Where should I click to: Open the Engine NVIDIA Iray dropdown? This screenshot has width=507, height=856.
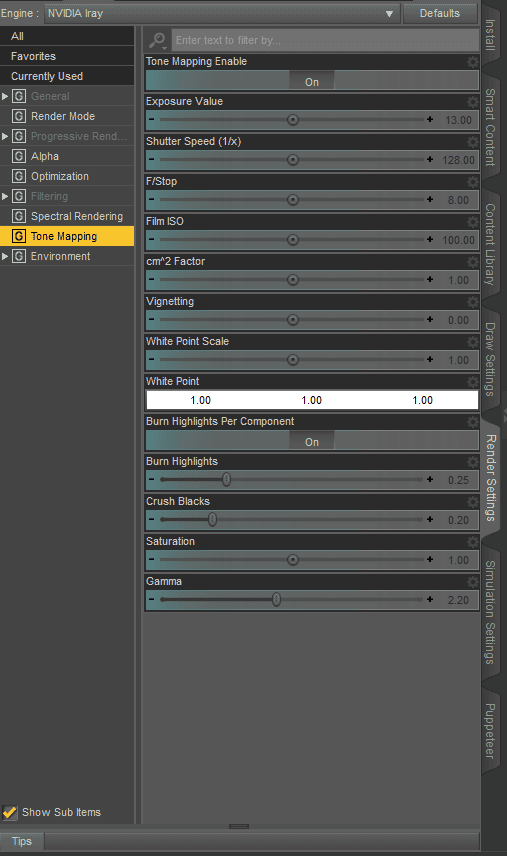click(x=222, y=14)
